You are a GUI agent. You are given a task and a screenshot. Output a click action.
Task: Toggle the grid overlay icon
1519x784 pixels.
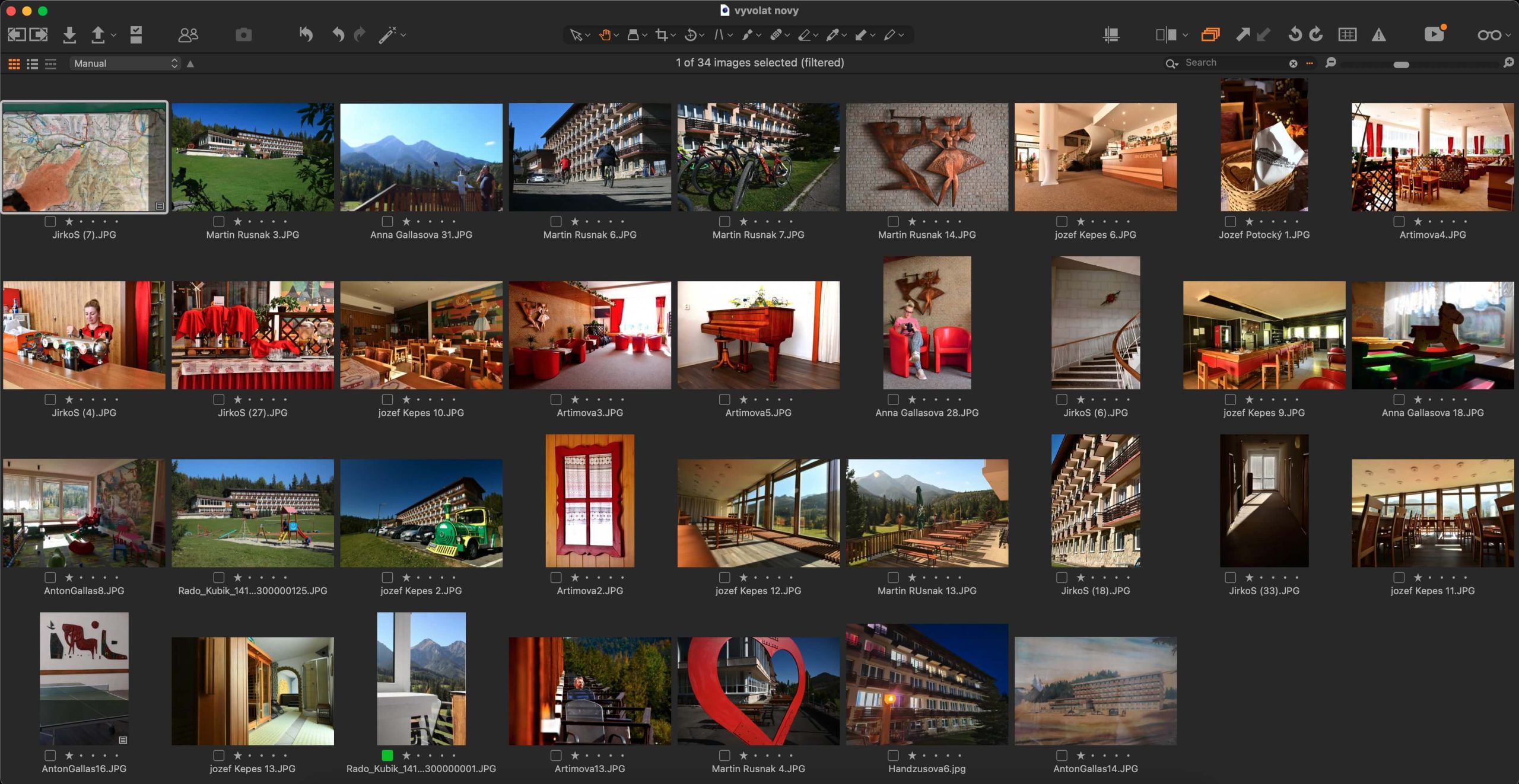pyautogui.click(x=1347, y=35)
